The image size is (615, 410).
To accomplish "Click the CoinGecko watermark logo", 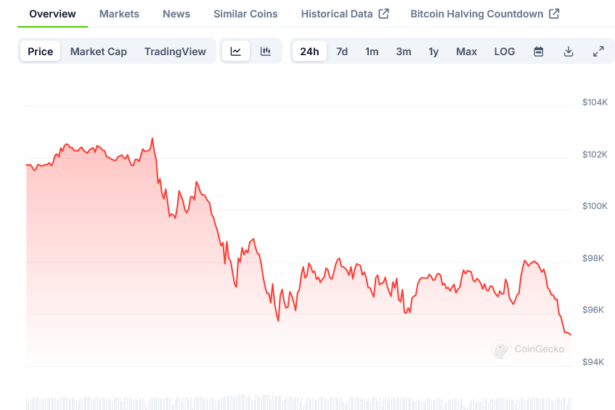I will click(529, 349).
